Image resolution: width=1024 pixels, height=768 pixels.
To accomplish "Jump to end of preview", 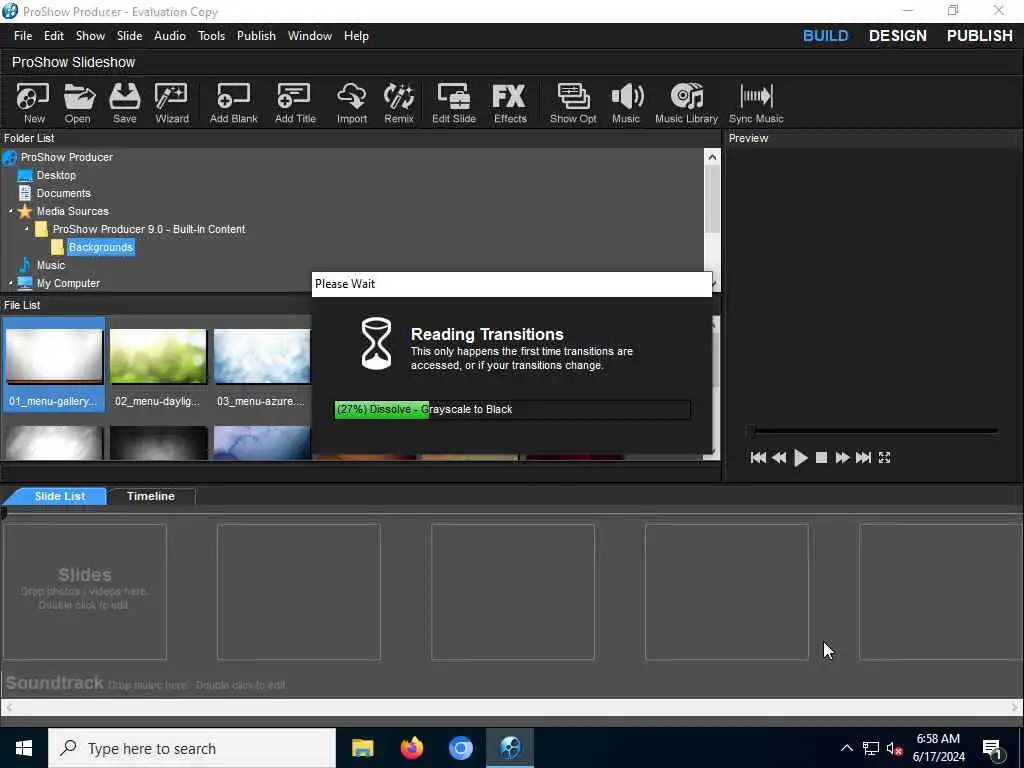I will coord(863,458).
